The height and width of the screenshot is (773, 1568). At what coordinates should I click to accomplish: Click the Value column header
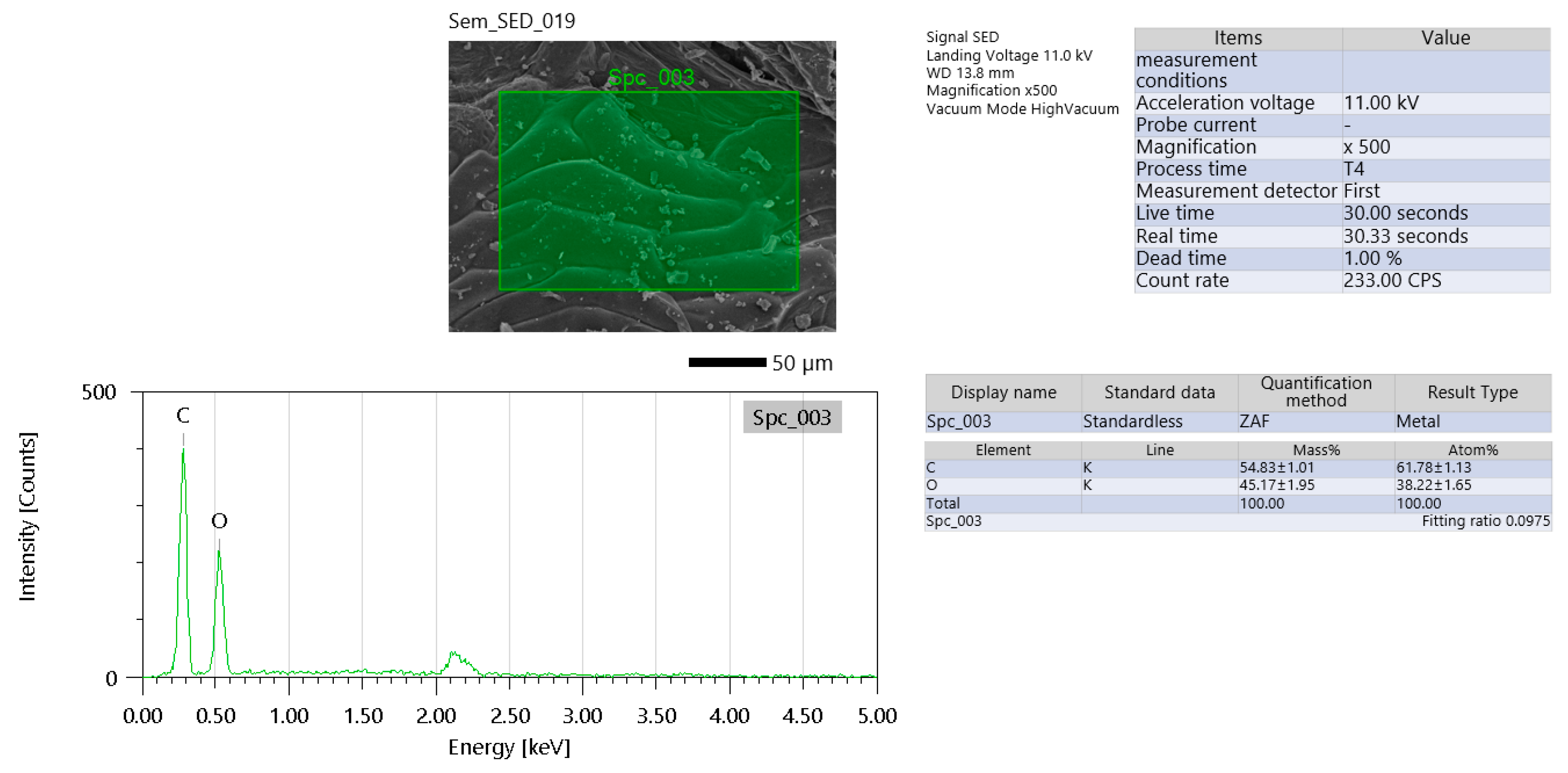pos(1445,38)
